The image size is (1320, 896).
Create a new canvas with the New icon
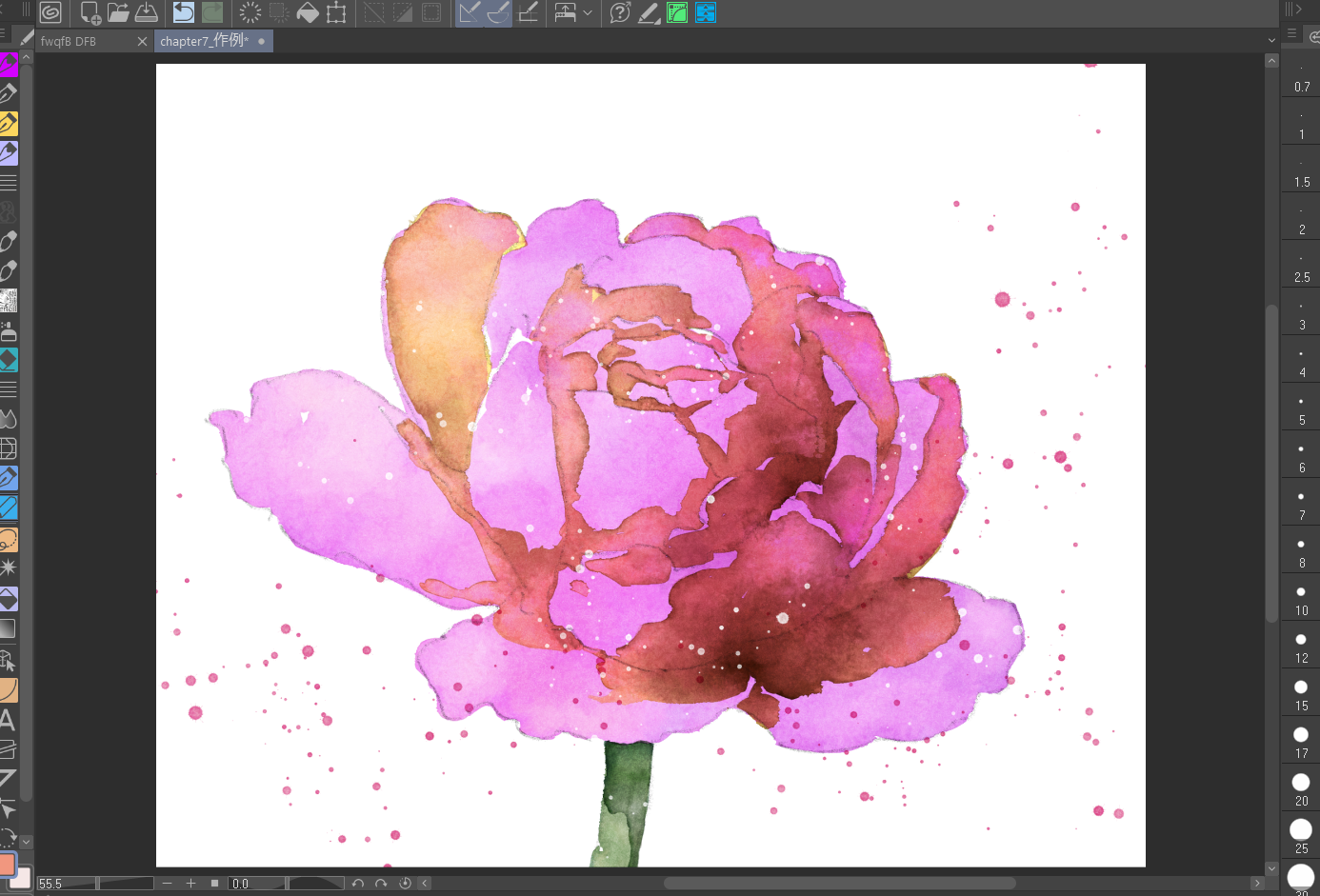click(90, 12)
